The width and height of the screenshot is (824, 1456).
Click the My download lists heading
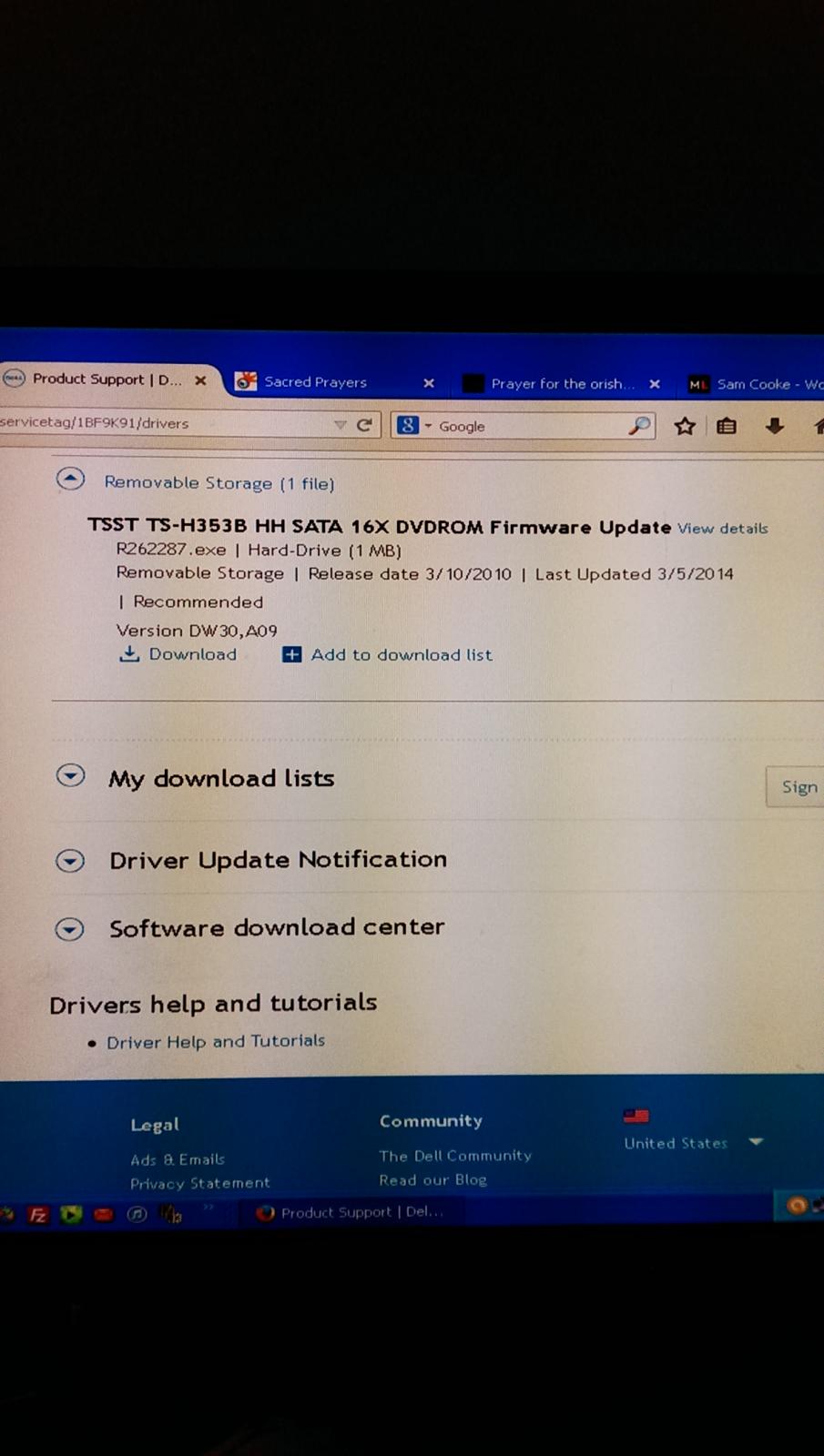[x=221, y=778]
